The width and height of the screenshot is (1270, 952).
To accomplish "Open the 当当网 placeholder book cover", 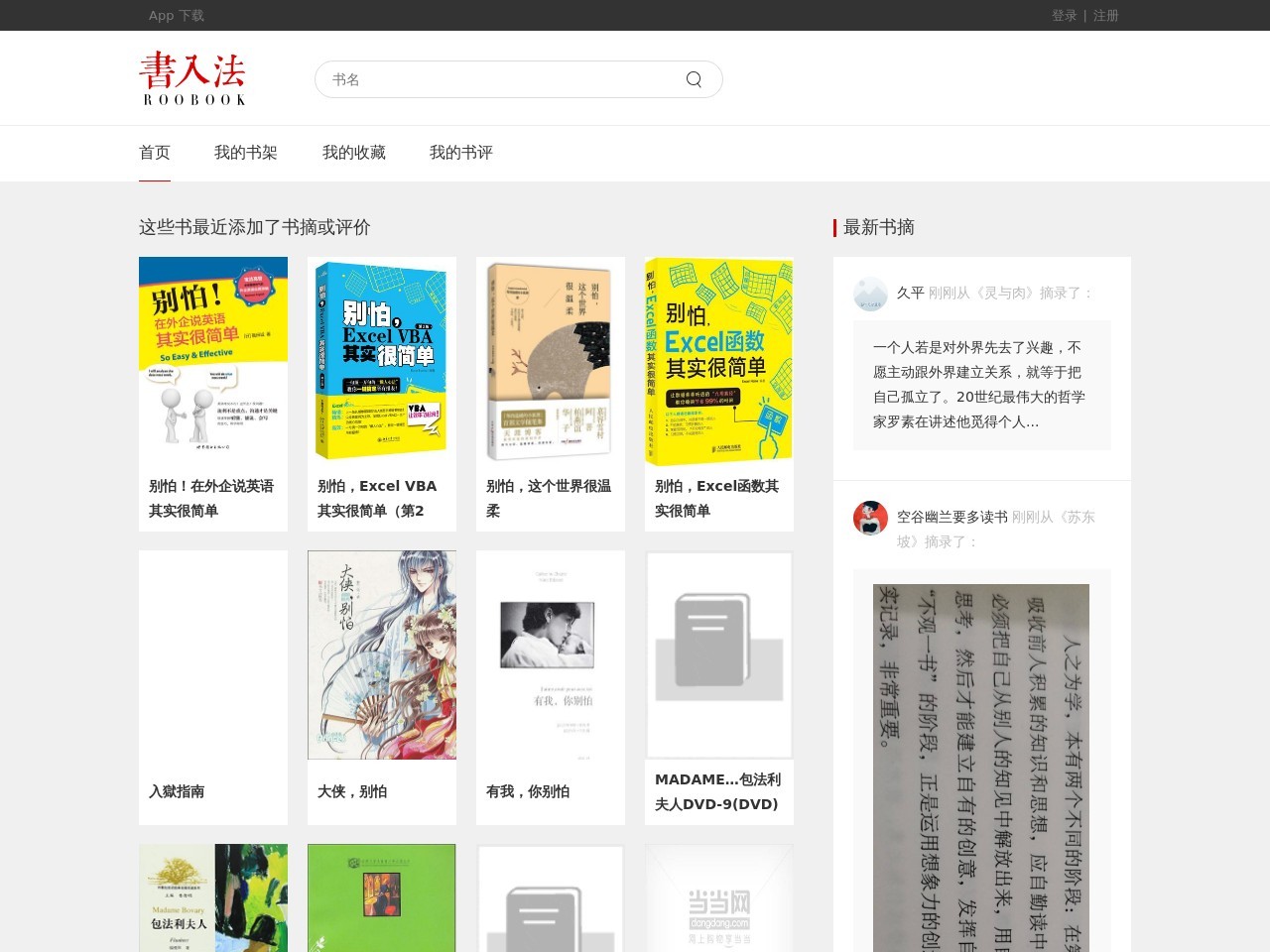I will (719, 897).
